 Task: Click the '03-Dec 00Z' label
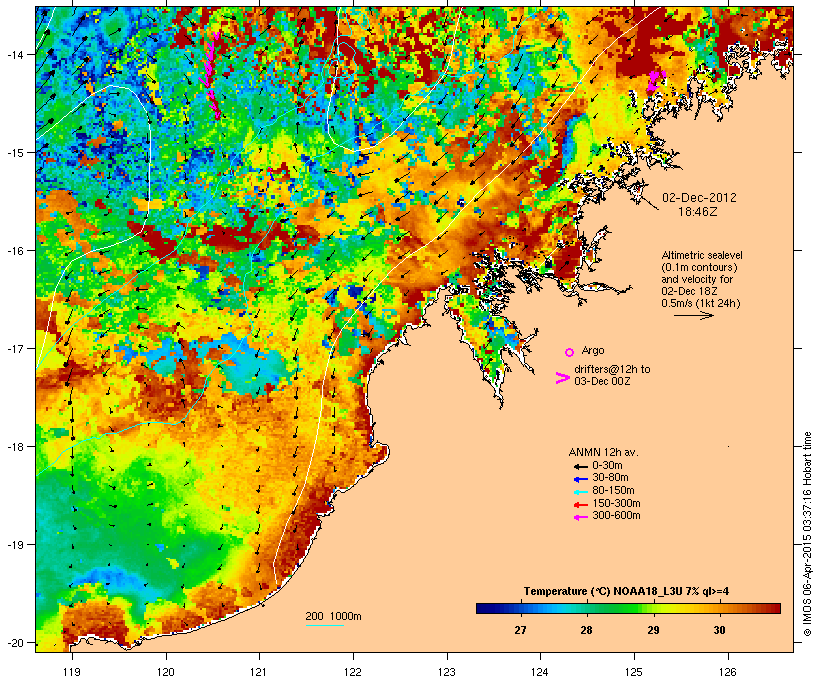coord(602,381)
